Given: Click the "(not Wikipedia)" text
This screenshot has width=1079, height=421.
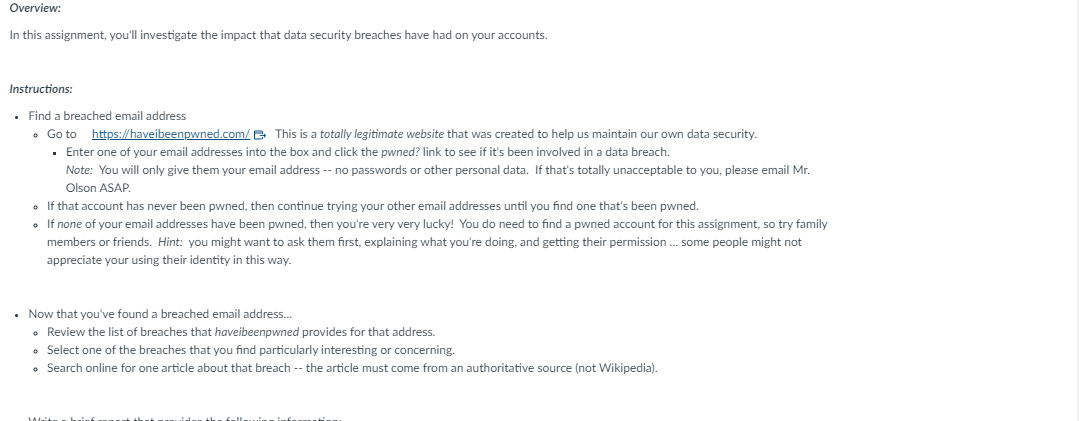Looking at the screenshot, I should [616, 368].
